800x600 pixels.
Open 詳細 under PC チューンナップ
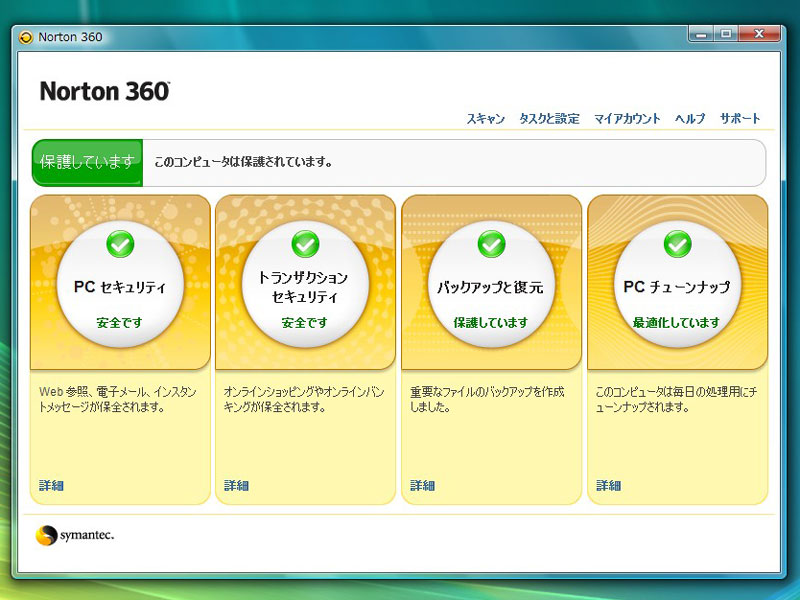(609, 485)
